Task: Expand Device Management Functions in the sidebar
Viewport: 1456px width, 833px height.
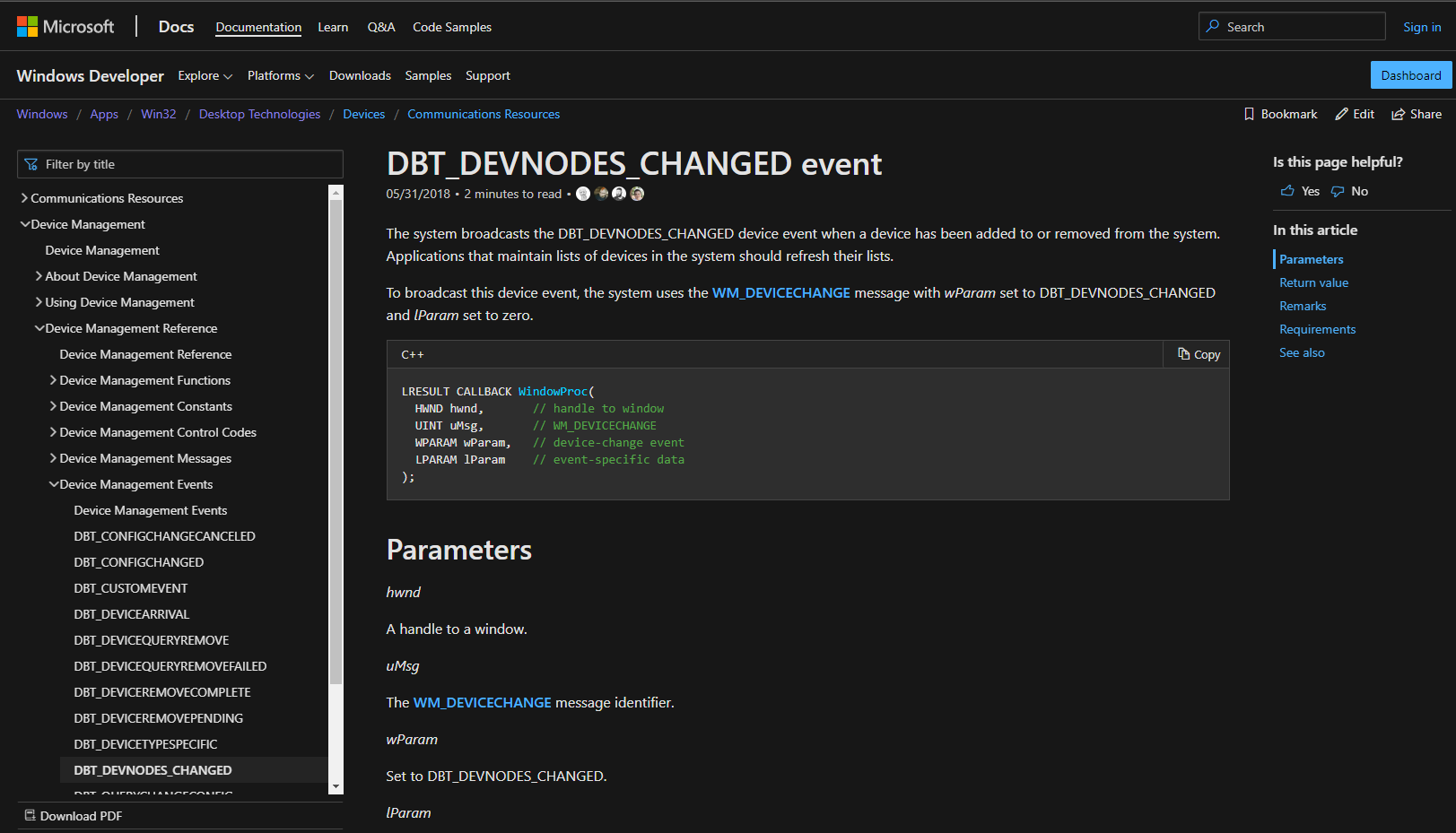Action: (x=53, y=380)
